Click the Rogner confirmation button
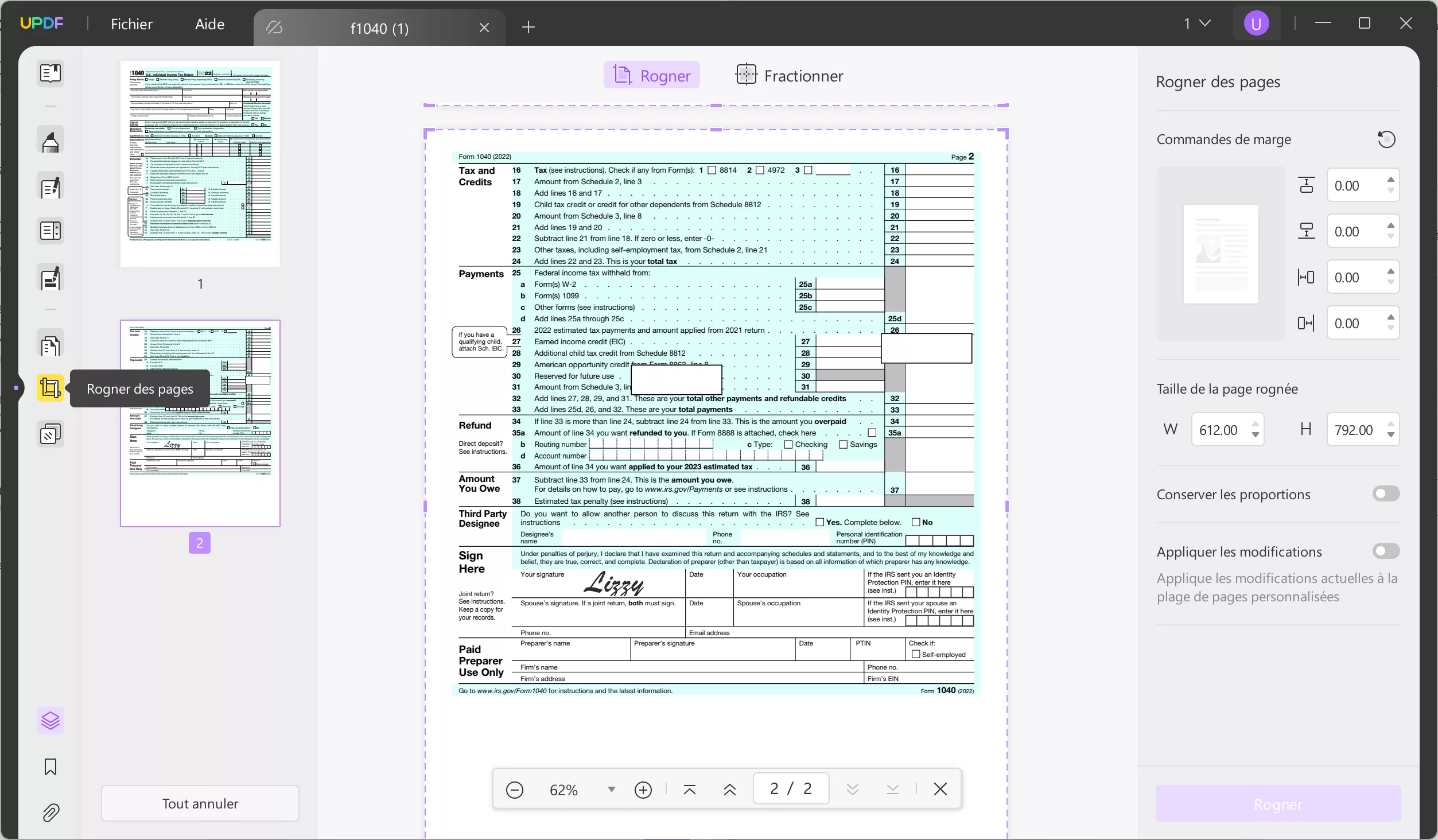The height and width of the screenshot is (840, 1438). (1278, 803)
